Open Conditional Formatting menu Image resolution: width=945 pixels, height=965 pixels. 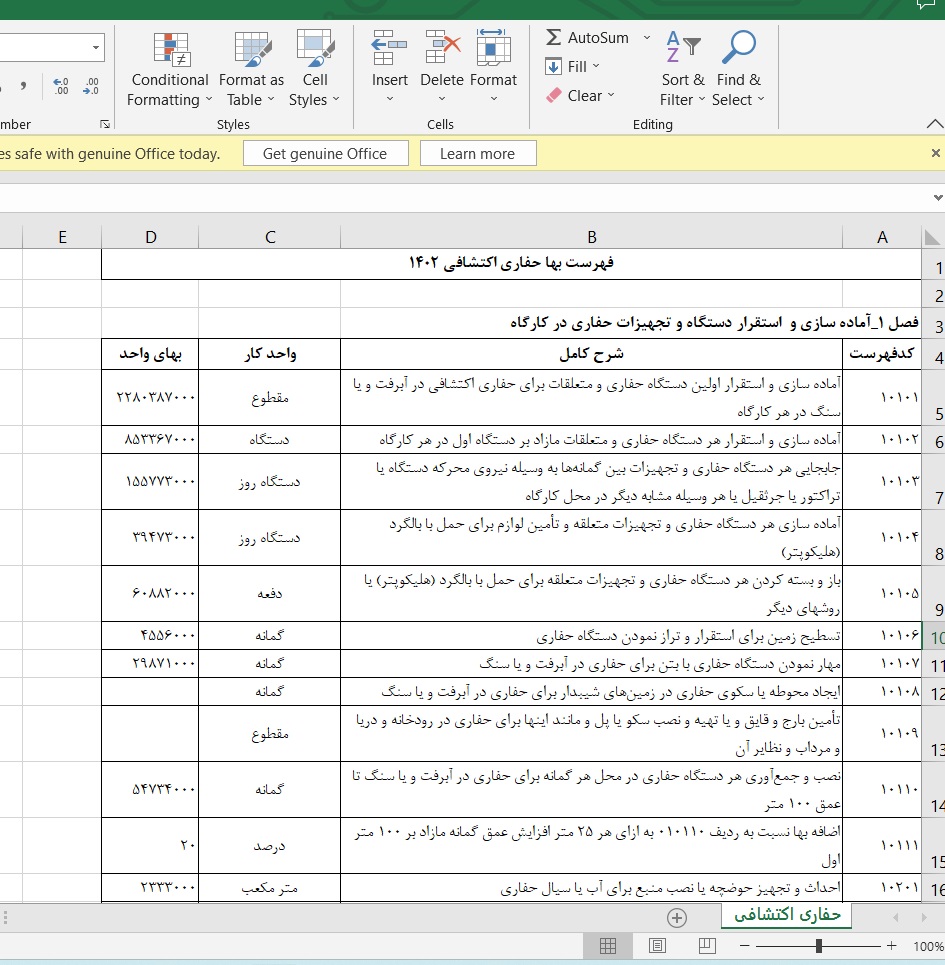click(170, 70)
